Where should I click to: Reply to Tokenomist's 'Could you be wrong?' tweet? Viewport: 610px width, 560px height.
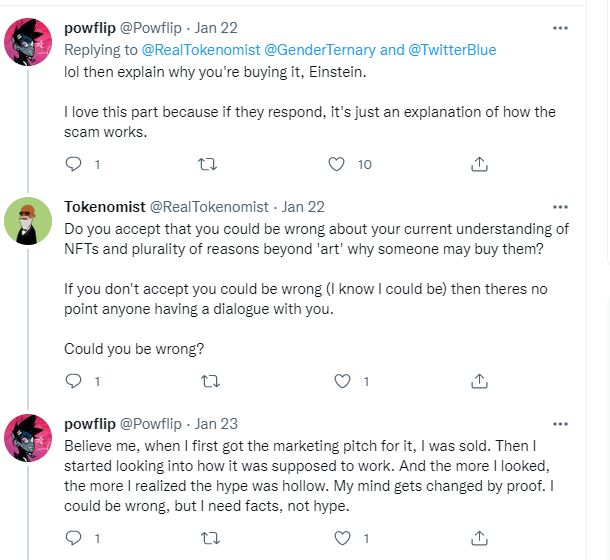(73, 381)
